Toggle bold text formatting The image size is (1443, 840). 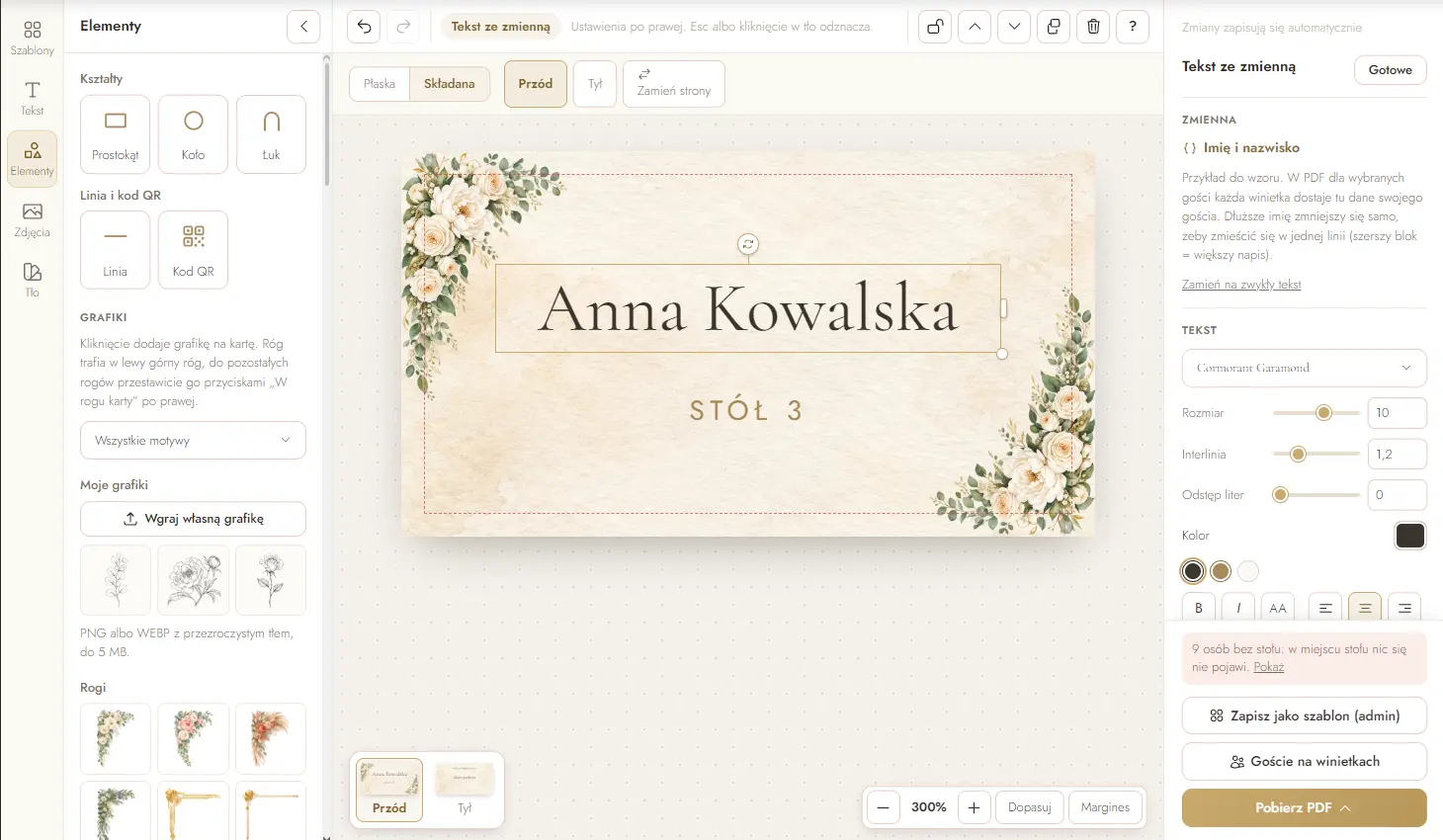(x=1199, y=608)
